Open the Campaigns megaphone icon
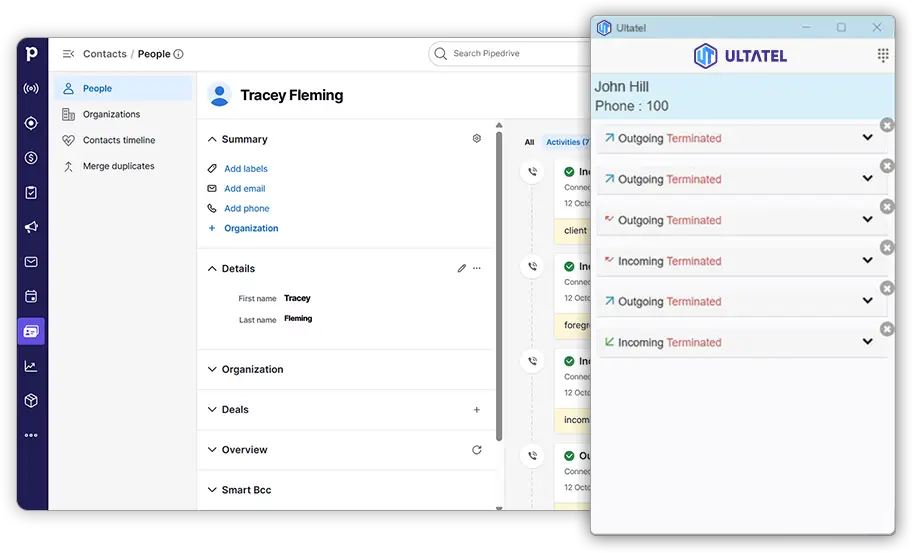 (x=31, y=227)
